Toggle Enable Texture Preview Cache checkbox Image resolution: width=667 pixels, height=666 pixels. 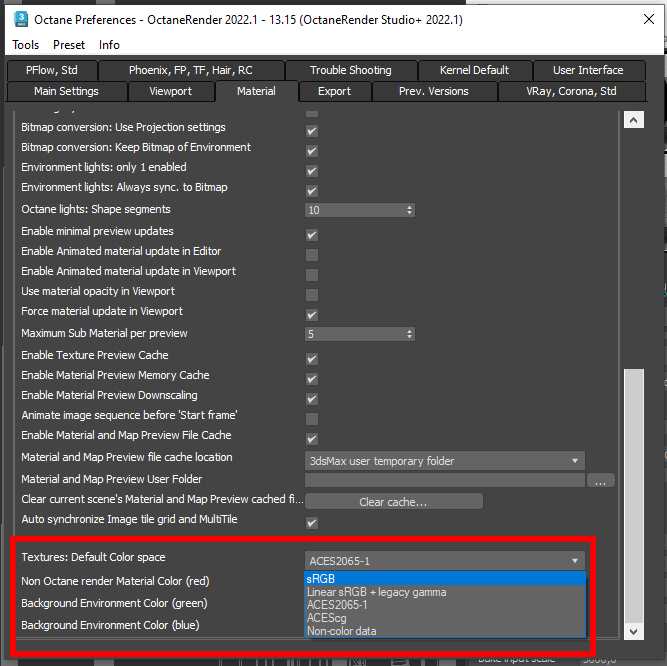click(x=312, y=359)
